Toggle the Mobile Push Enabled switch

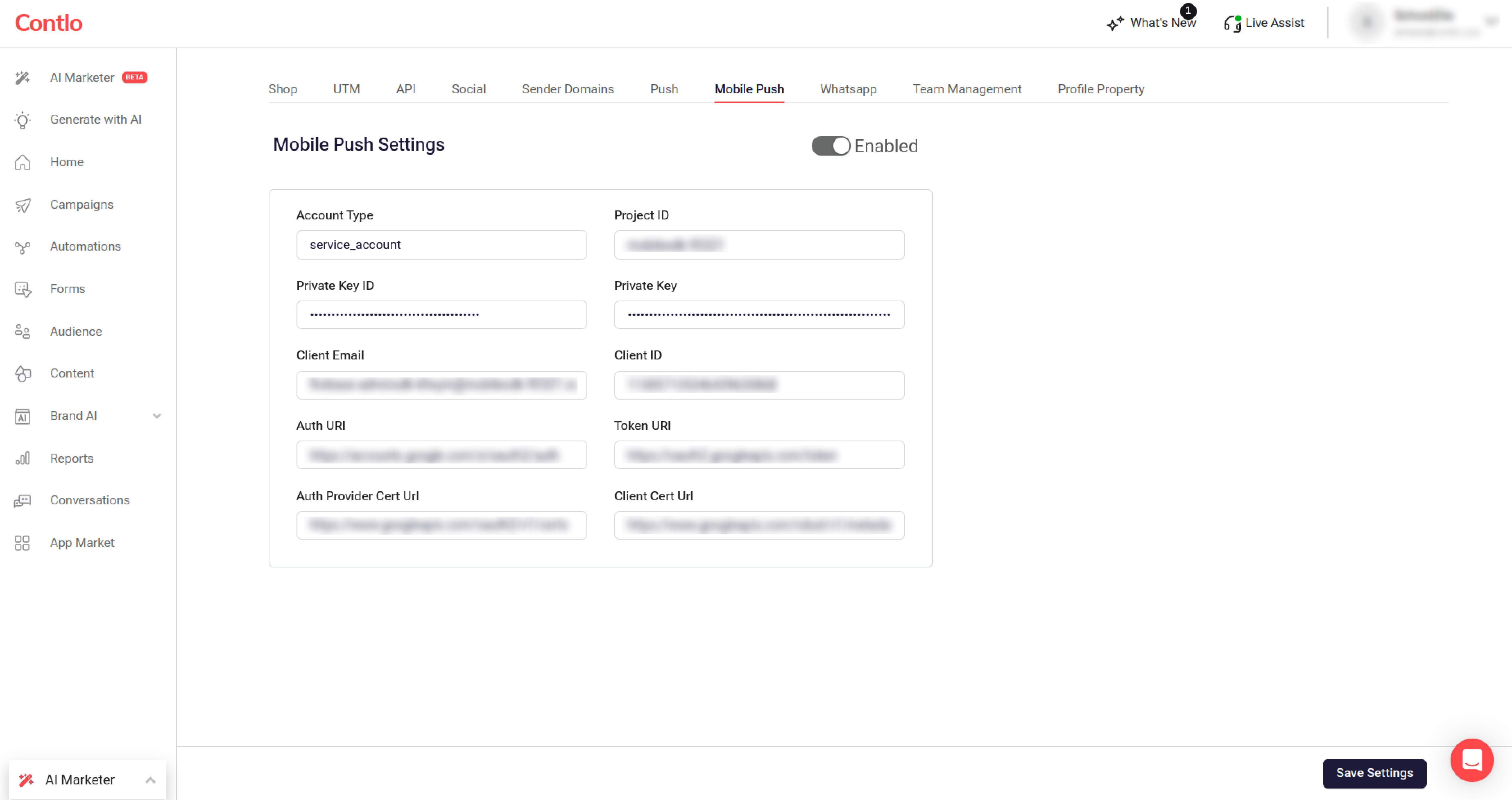[x=831, y=146]
